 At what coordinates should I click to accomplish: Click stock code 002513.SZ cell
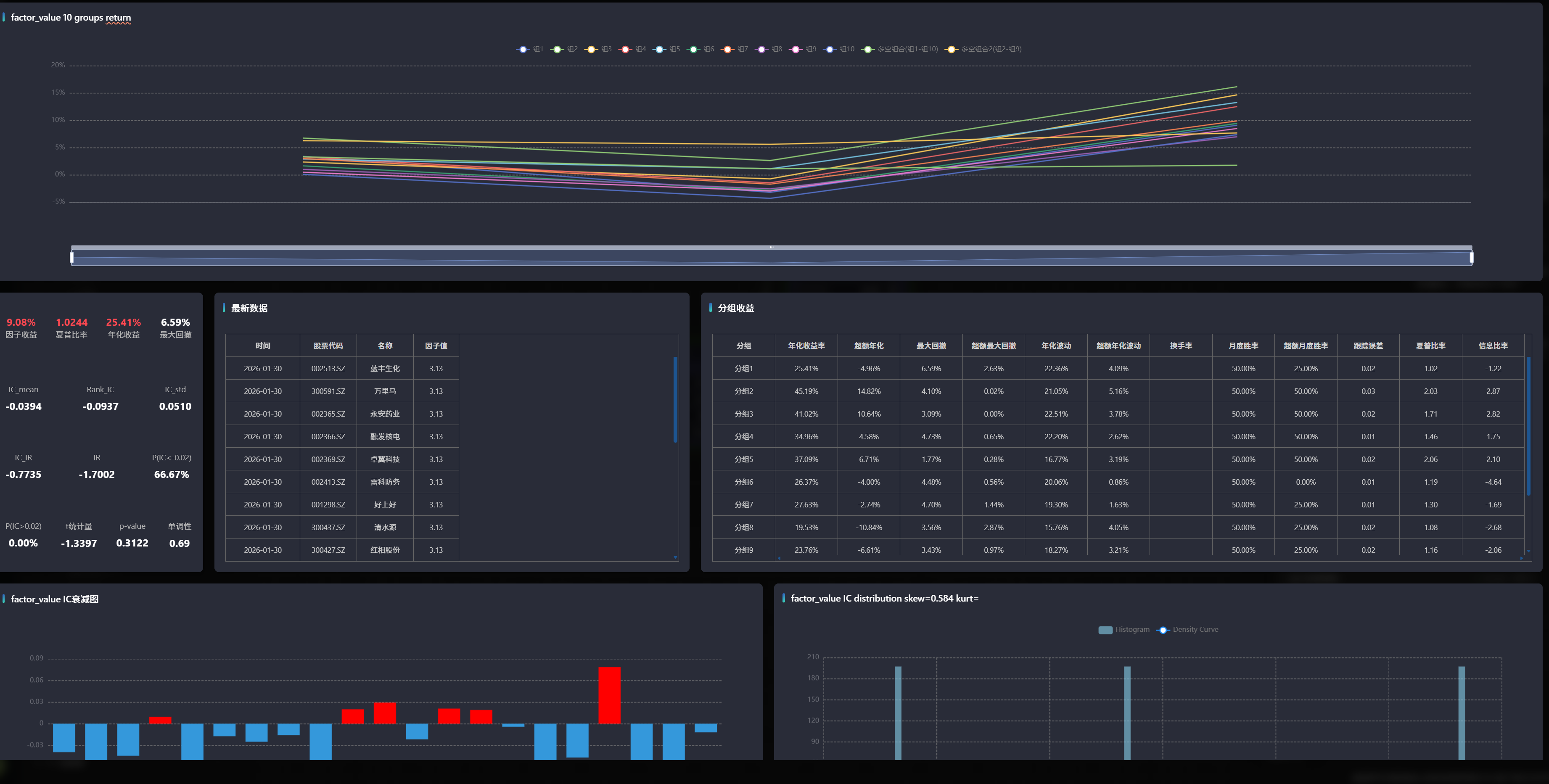tap(328, 369)
